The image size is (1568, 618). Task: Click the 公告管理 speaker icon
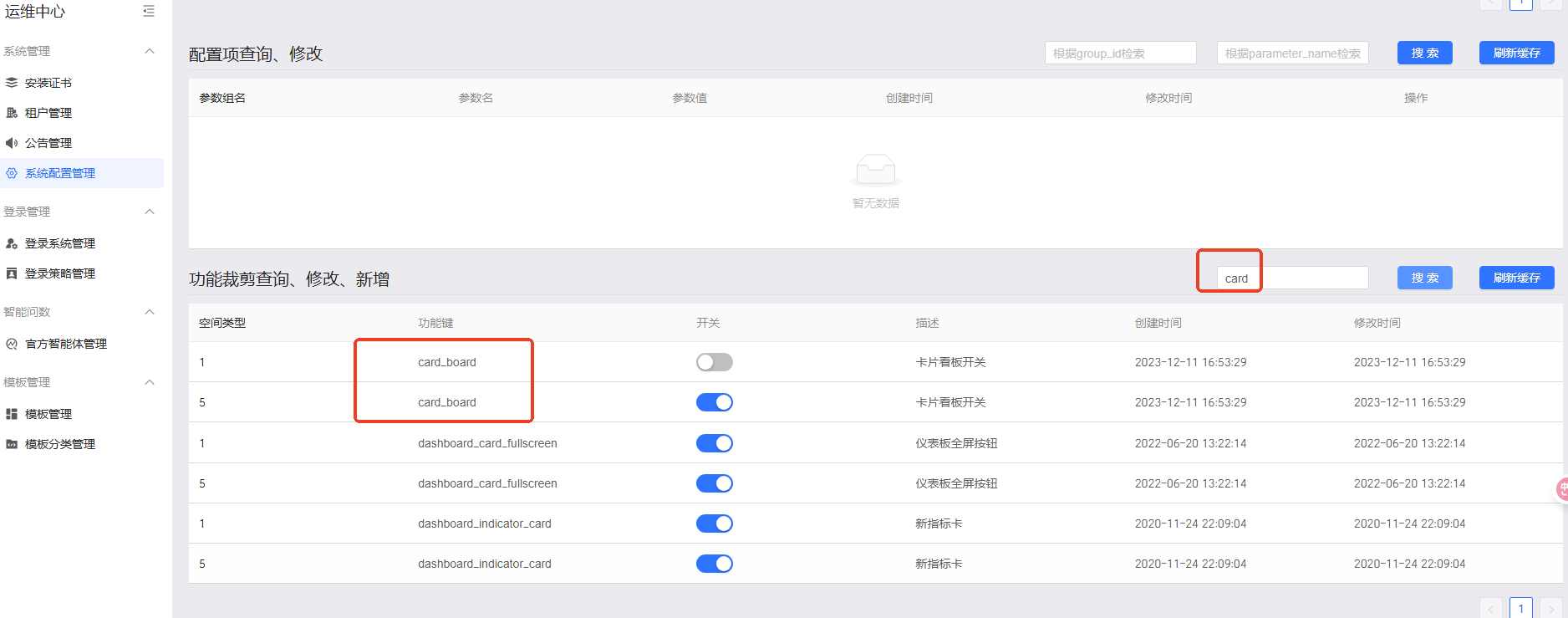click(12, 143)
